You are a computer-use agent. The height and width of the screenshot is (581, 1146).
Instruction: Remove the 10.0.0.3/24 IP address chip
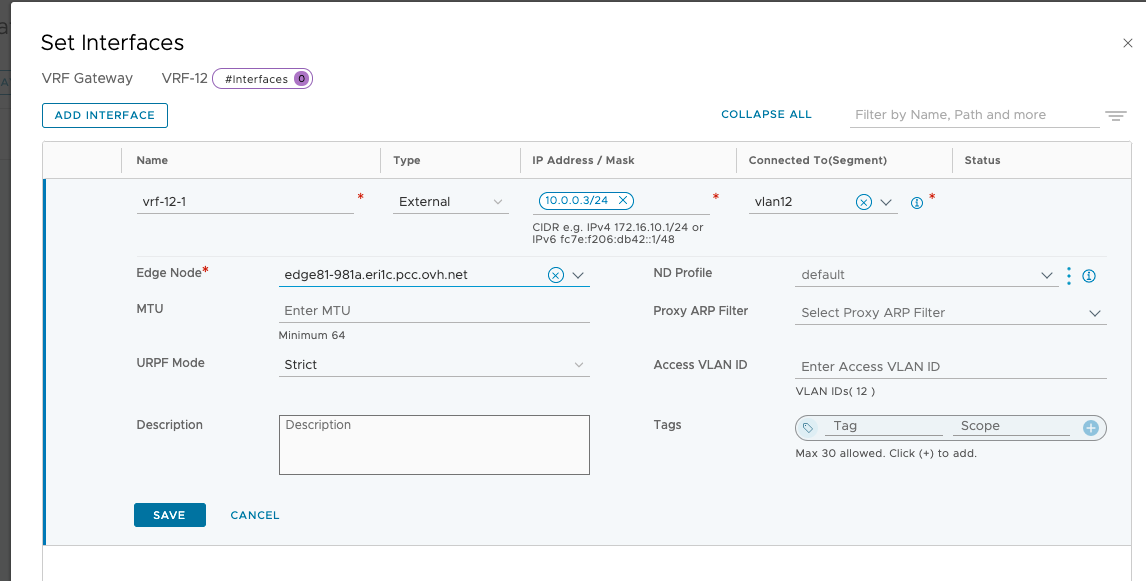point(623,201)
